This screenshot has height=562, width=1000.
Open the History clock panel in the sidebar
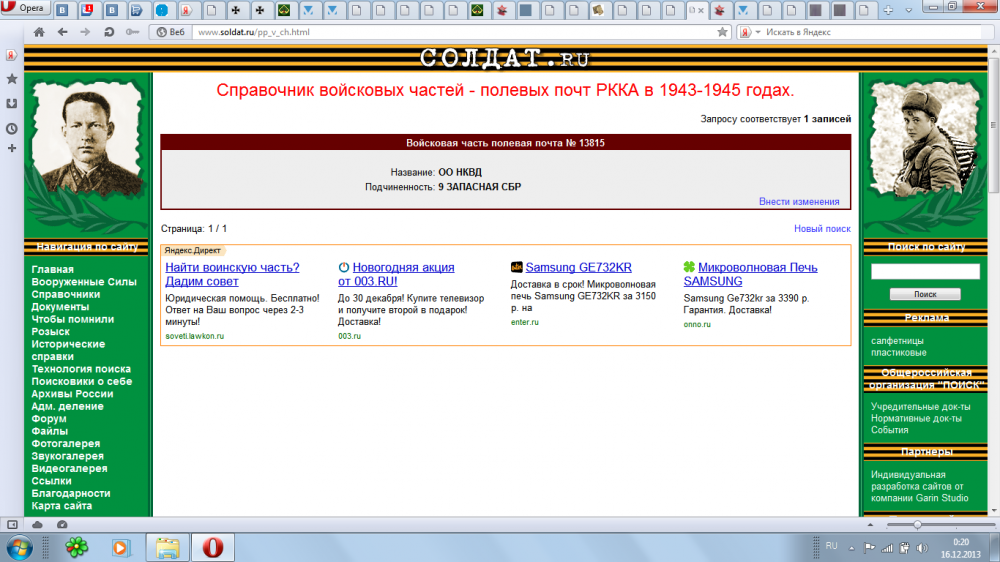tap(12, 128)
